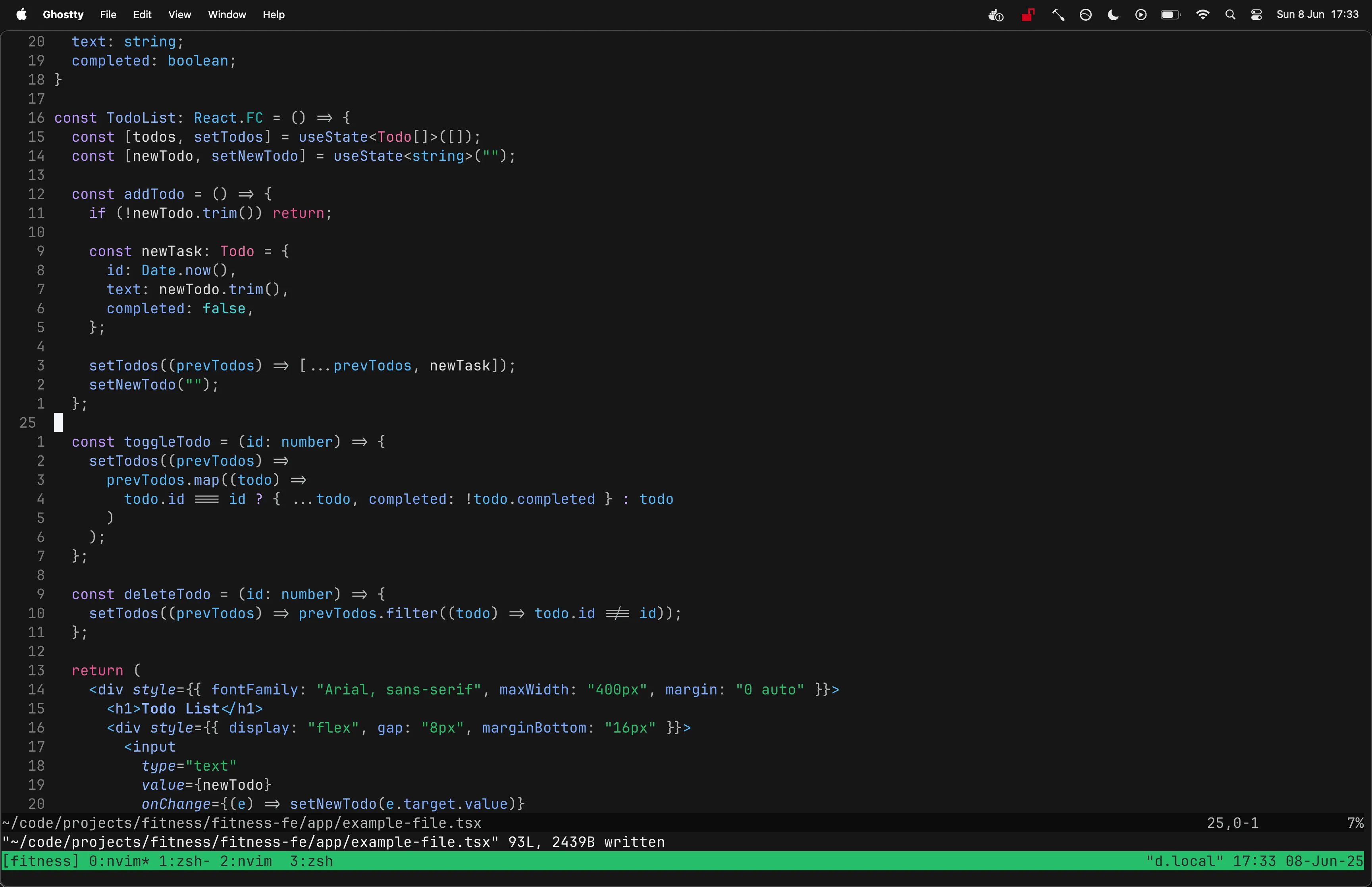Click the 25,0-1 cursor position indicator
1372x887 pixels.
pos(1233,823)
